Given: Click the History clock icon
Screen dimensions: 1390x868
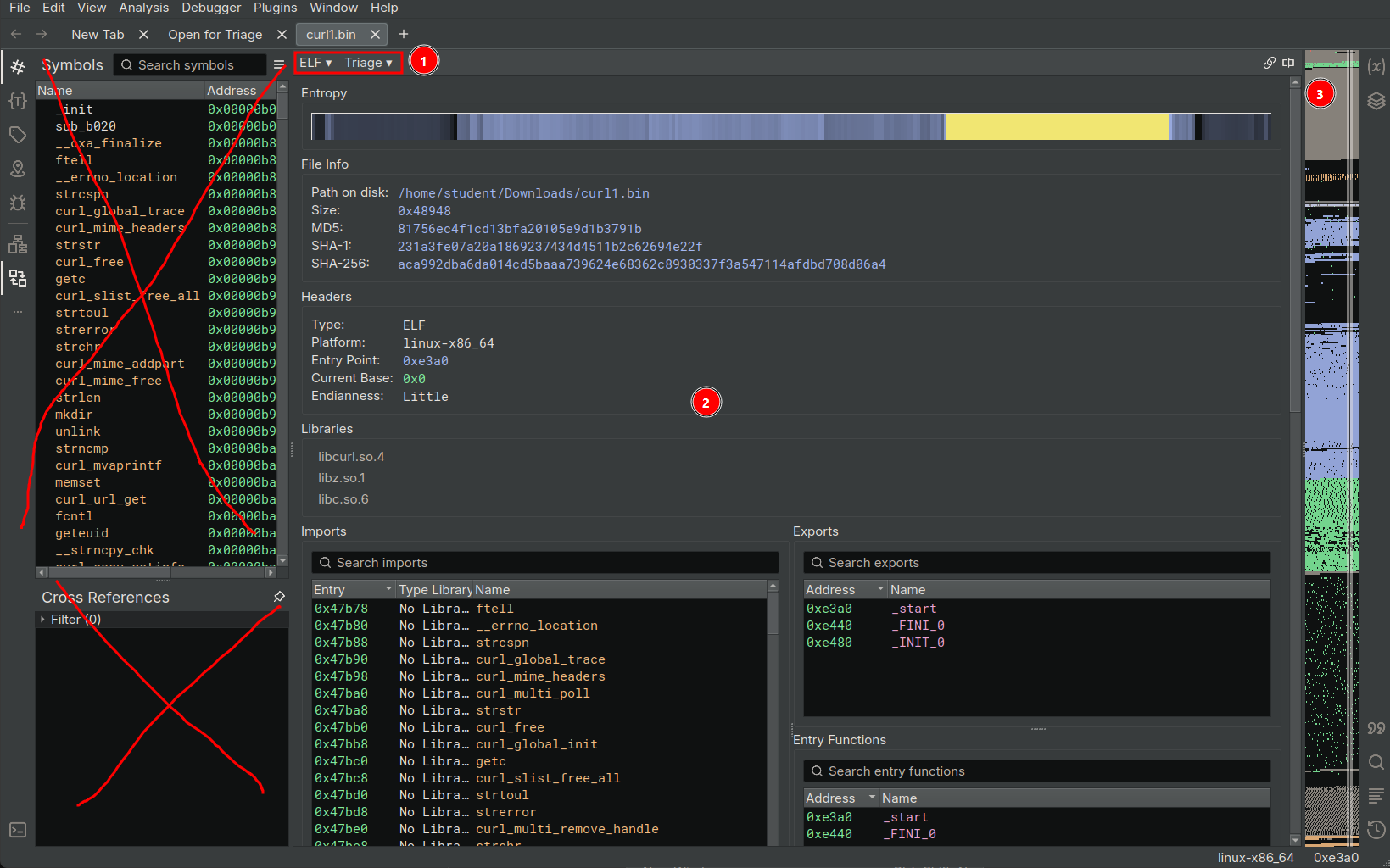Looking at the screenshot, I should click(1376, 830).
